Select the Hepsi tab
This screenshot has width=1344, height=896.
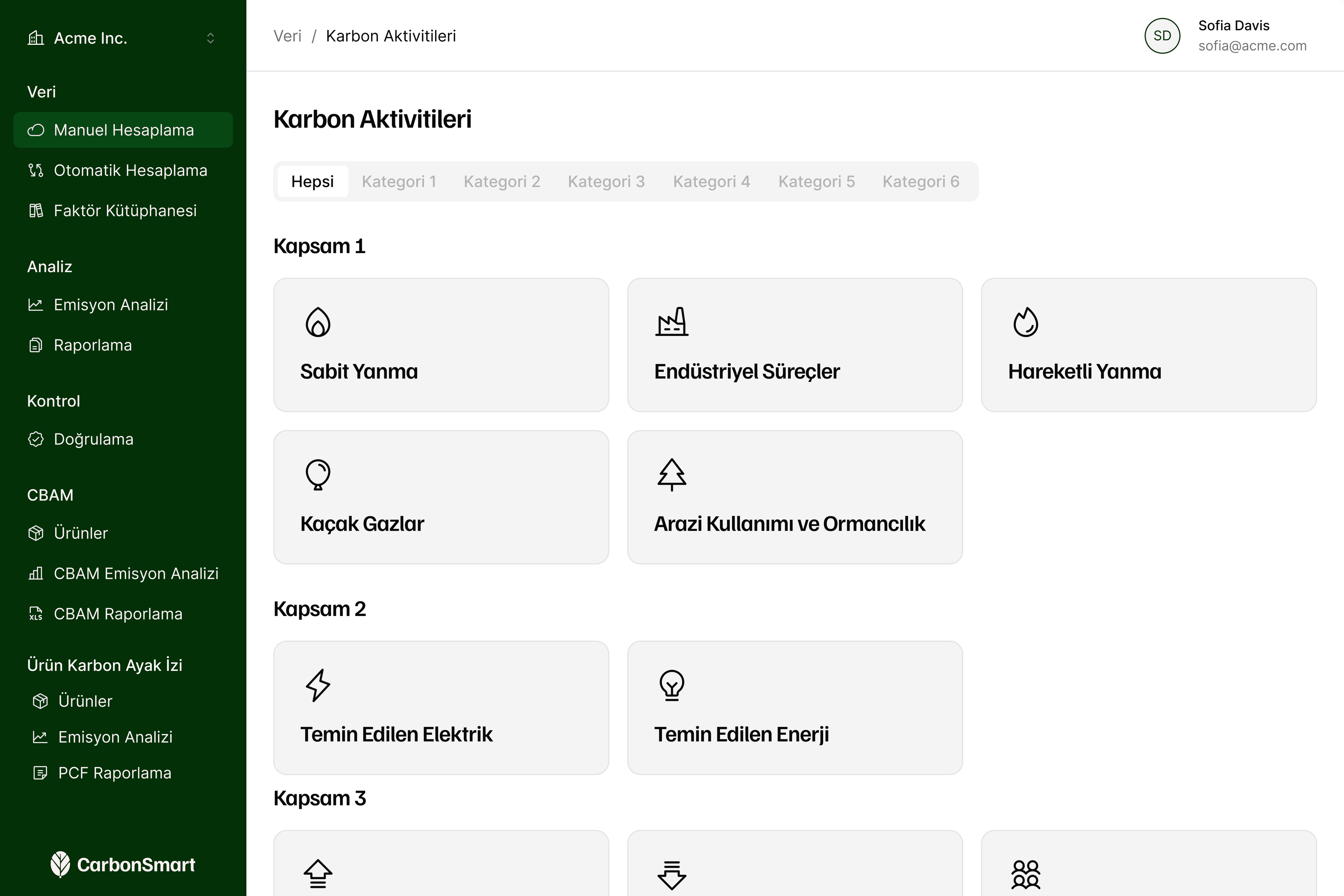pos(313,182)
